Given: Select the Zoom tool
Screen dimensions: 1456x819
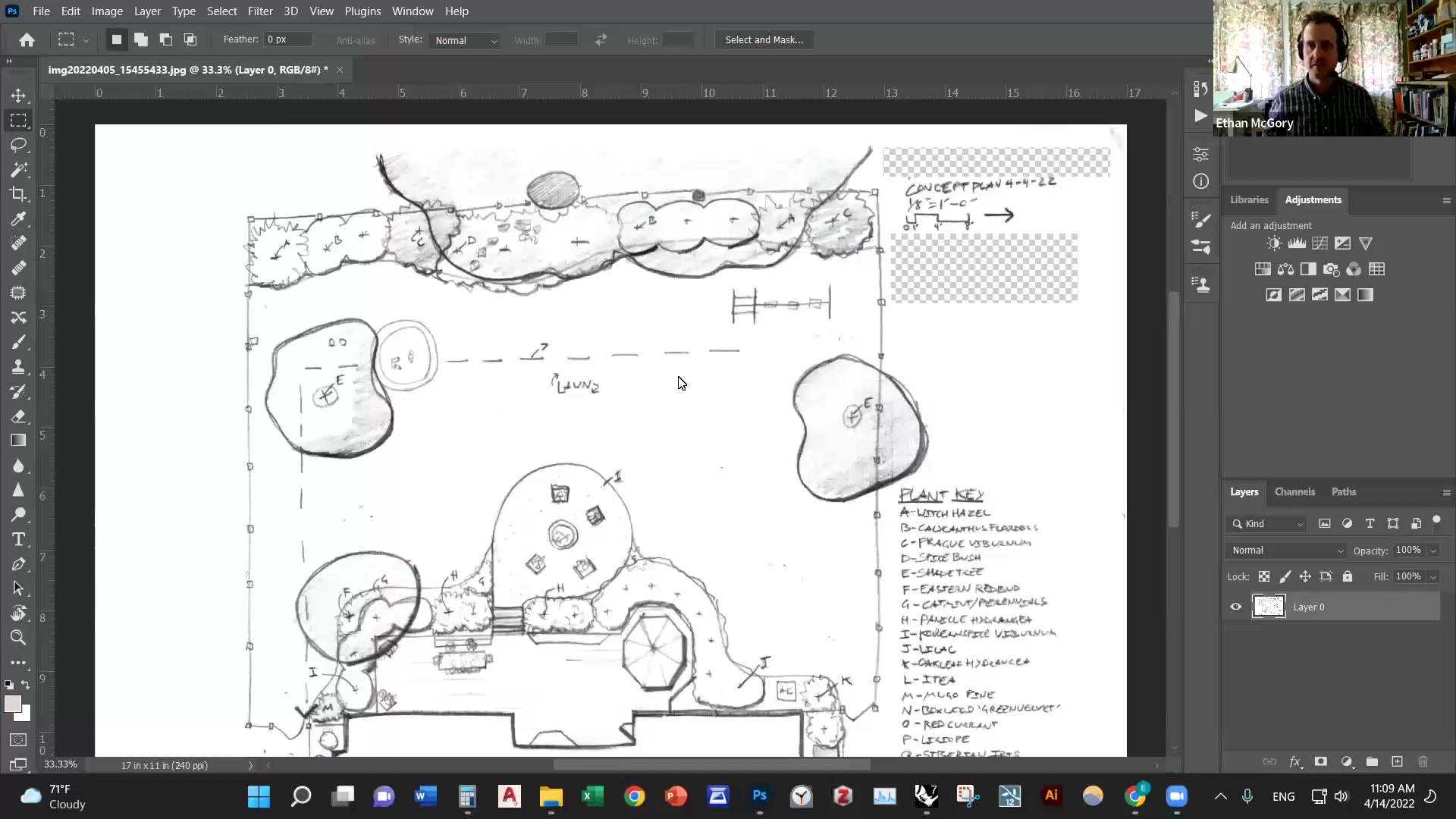Looking at the screenshot, I should (x=19, y=639).
